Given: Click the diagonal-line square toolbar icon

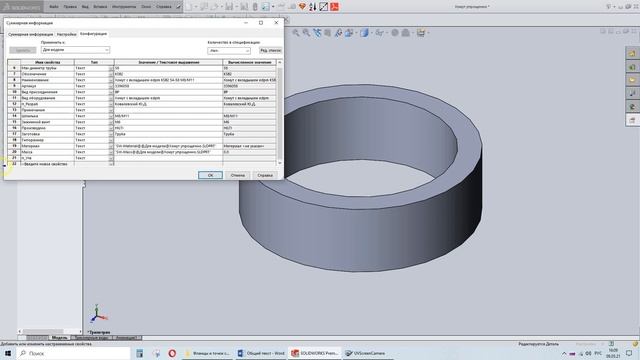Looking at the screenshot, I should click(323, 7).
